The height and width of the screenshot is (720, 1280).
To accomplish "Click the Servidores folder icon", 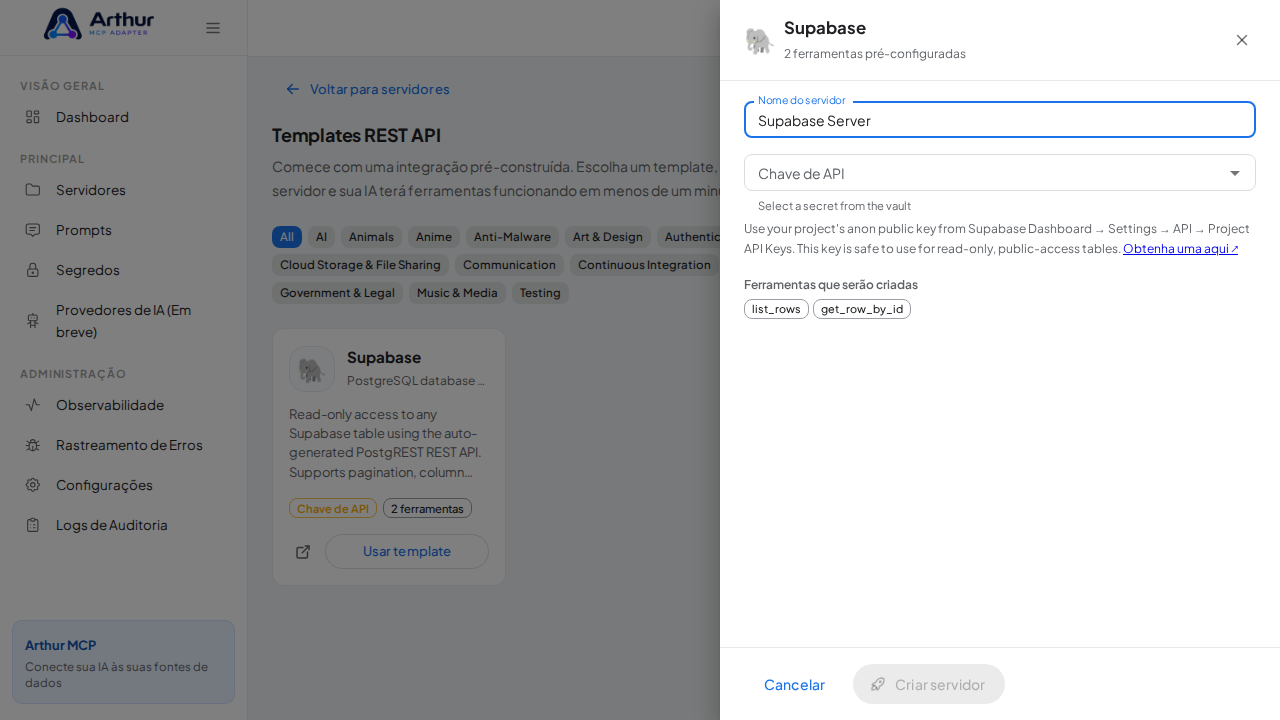I will click(x=33, y=190).
